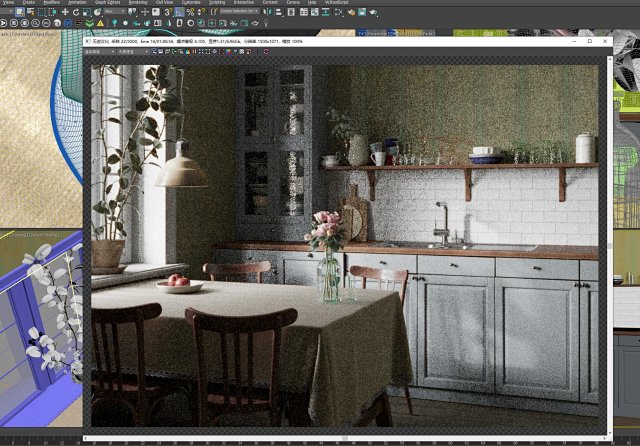Click the timeline ruler at the bottom

pos(320,441)
